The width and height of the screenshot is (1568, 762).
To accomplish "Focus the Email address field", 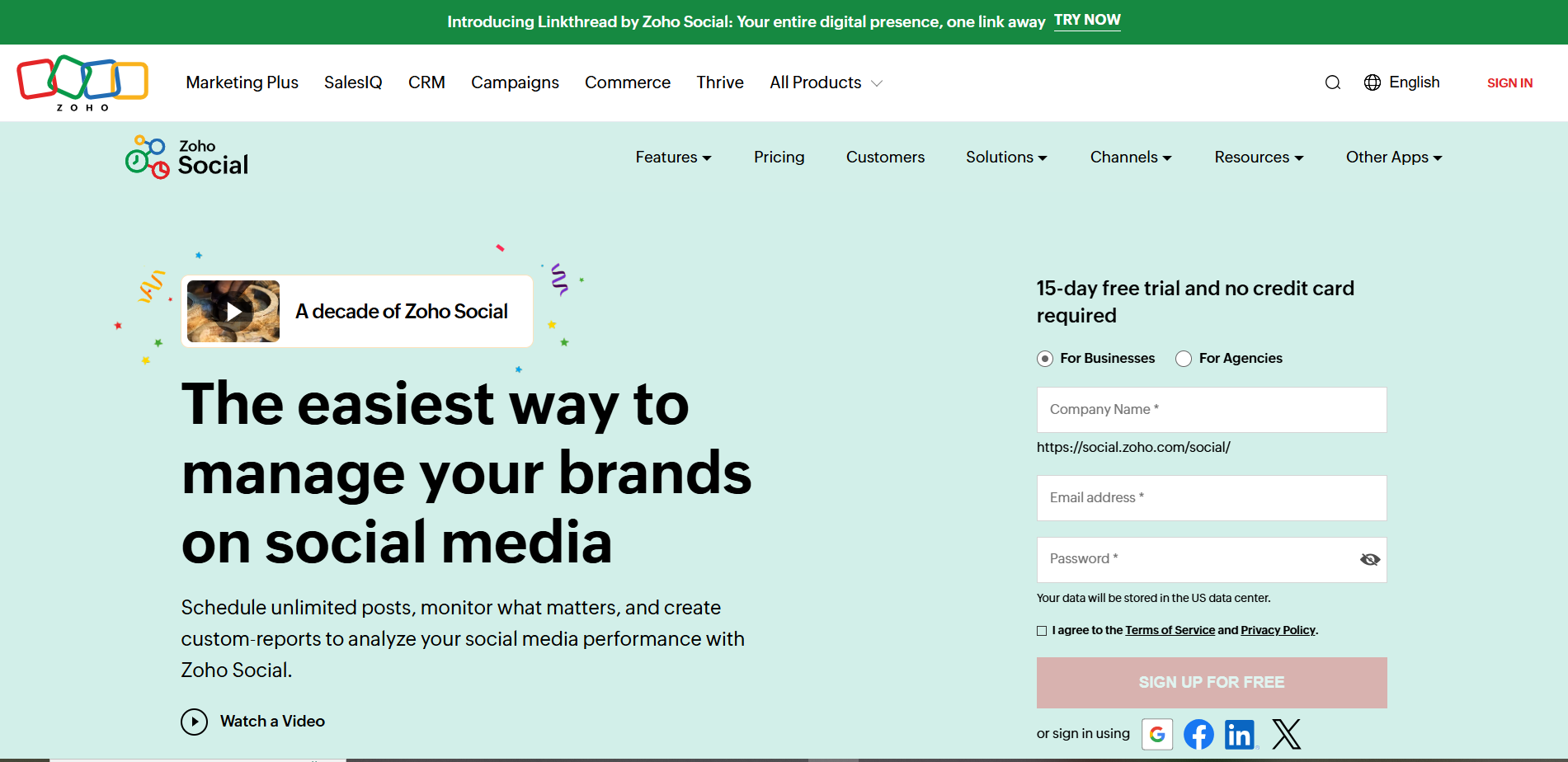I will [1212, 498].
